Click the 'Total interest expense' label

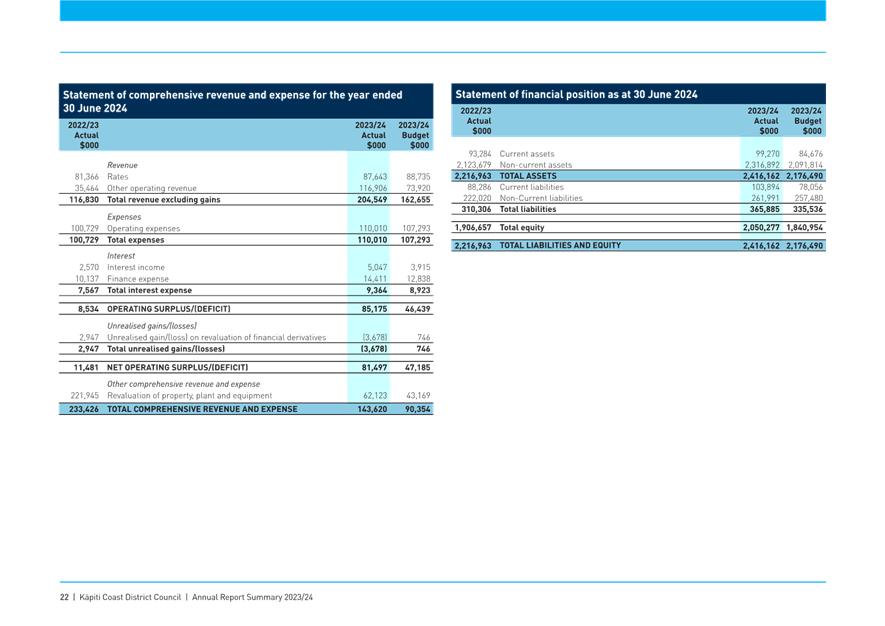pos(150,290)
